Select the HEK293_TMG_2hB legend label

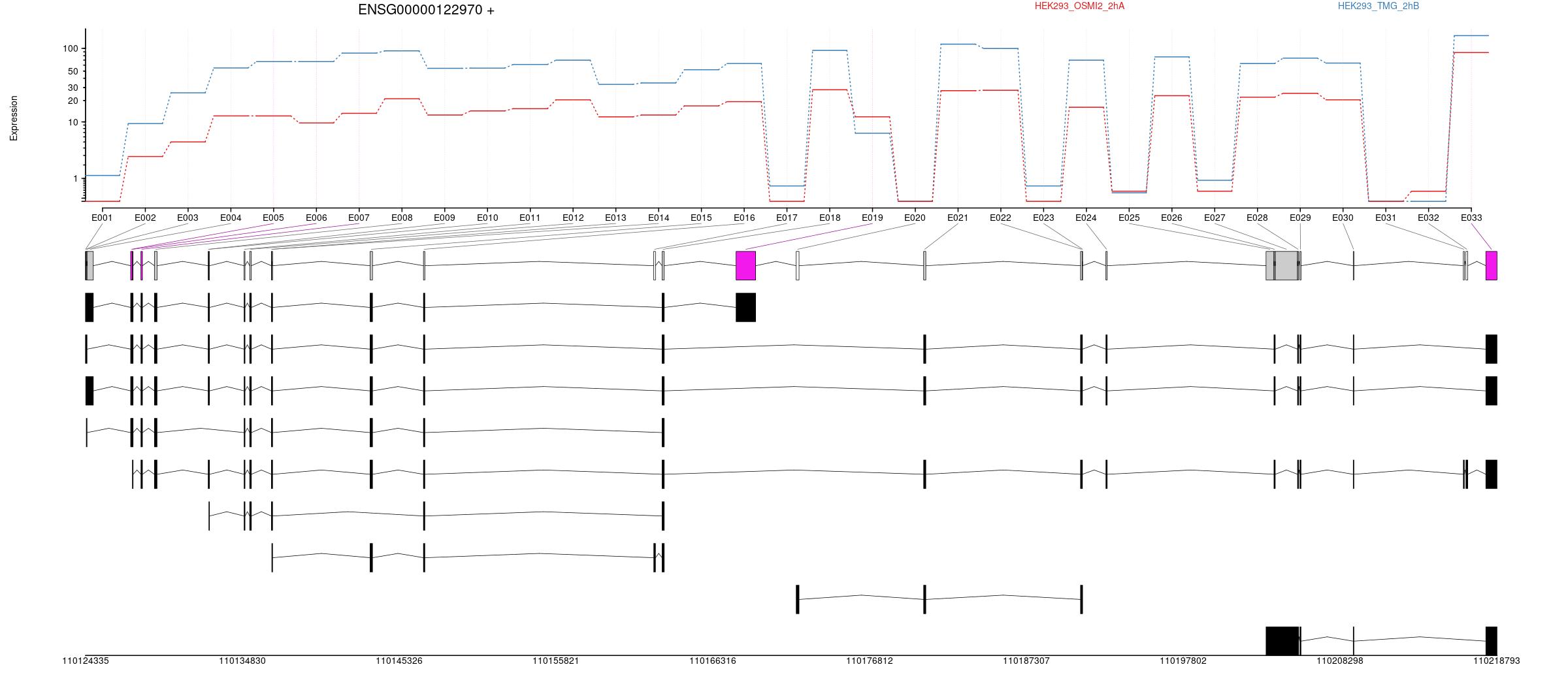[1379, 6]
